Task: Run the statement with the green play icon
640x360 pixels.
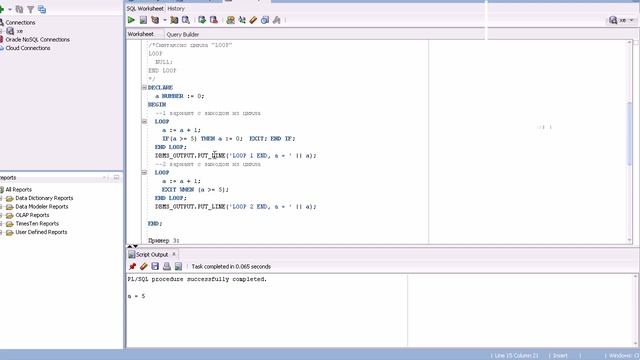Action: pyautogui.click(x=131, y=20)
